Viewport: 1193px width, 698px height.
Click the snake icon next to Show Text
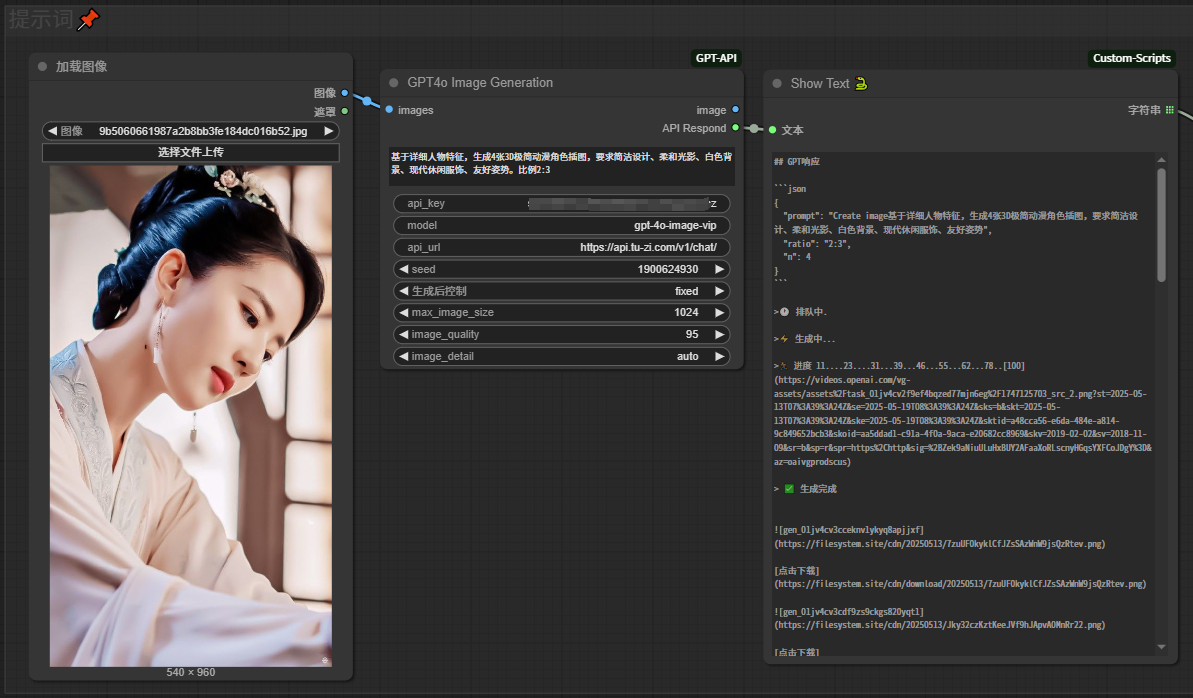click(861, 84)
